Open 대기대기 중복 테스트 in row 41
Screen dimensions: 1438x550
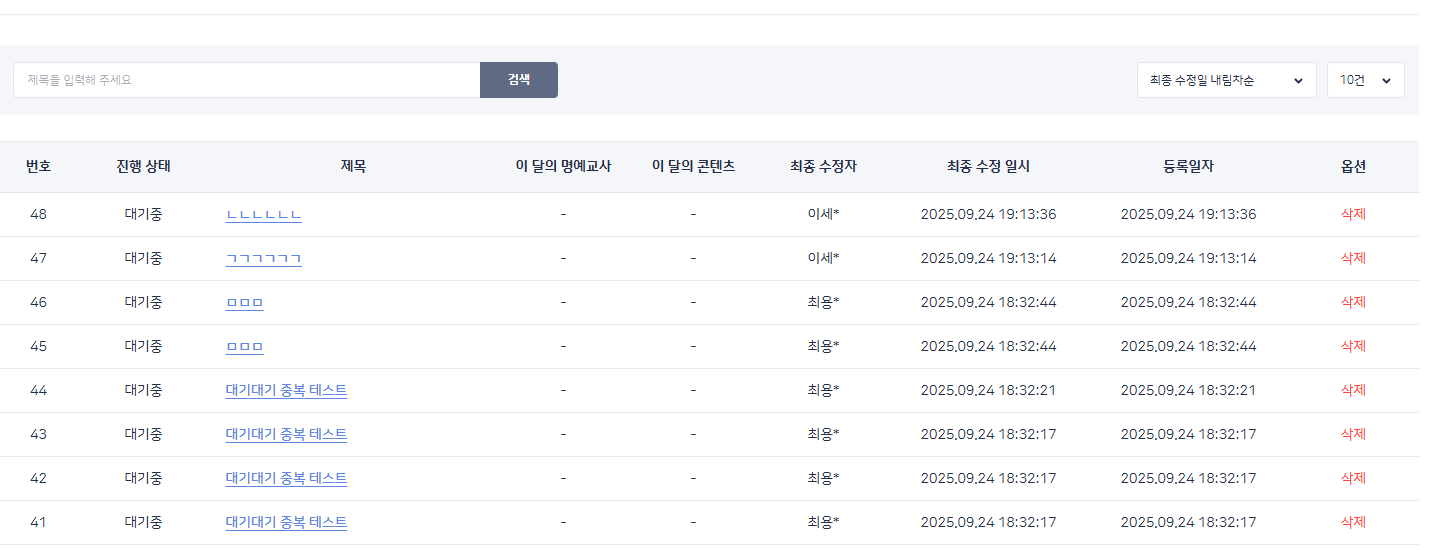[286, 523]
